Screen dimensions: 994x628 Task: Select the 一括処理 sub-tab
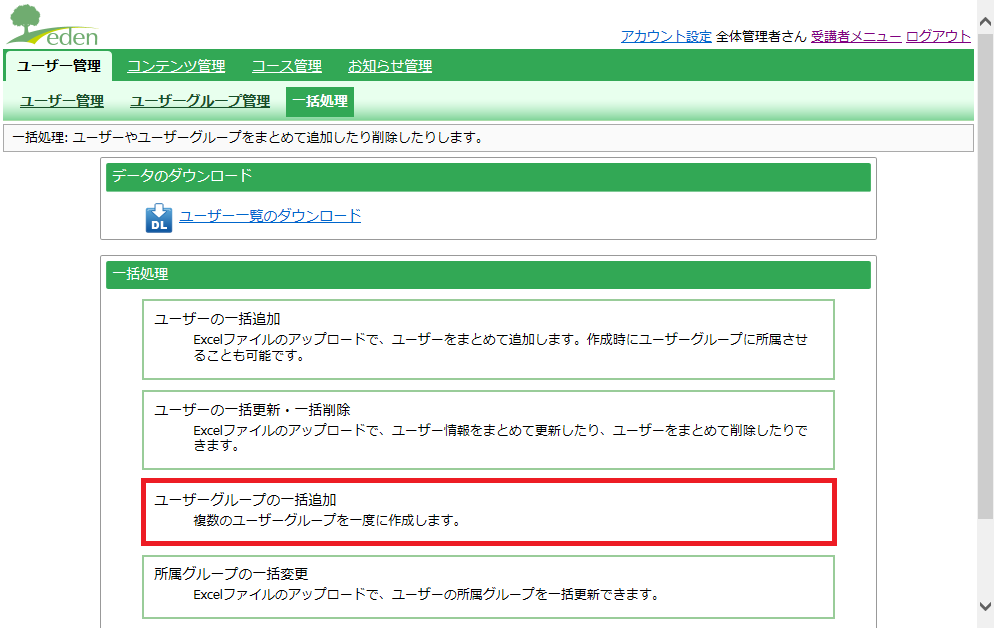pos(320,101)
